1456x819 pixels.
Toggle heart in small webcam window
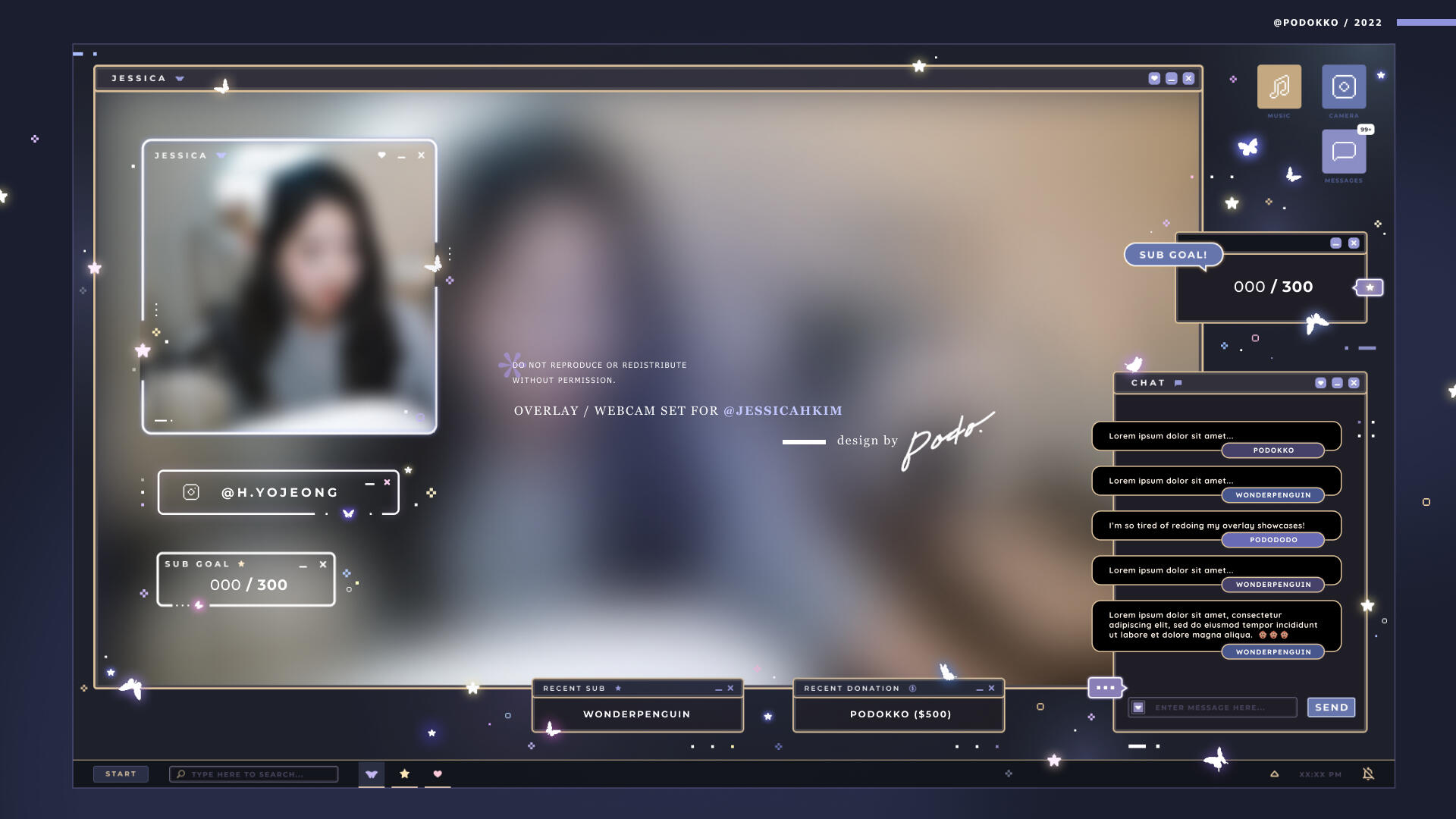pos(381,155)
